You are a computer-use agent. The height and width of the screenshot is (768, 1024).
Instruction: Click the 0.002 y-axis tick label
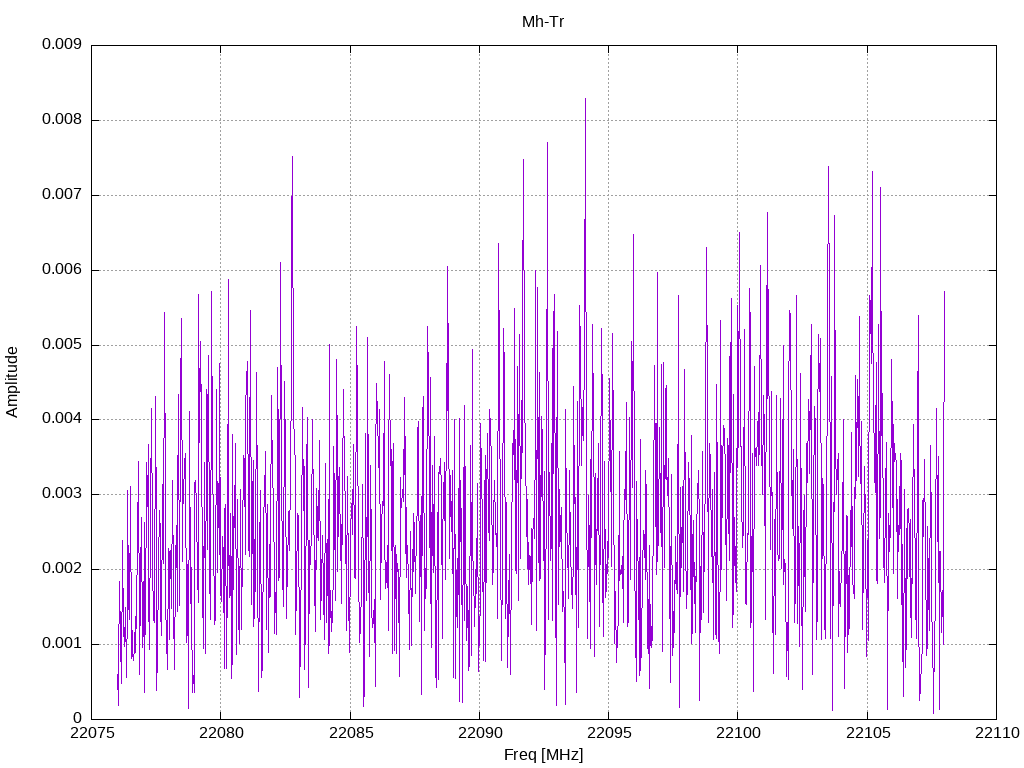click(x=62, y=569)
